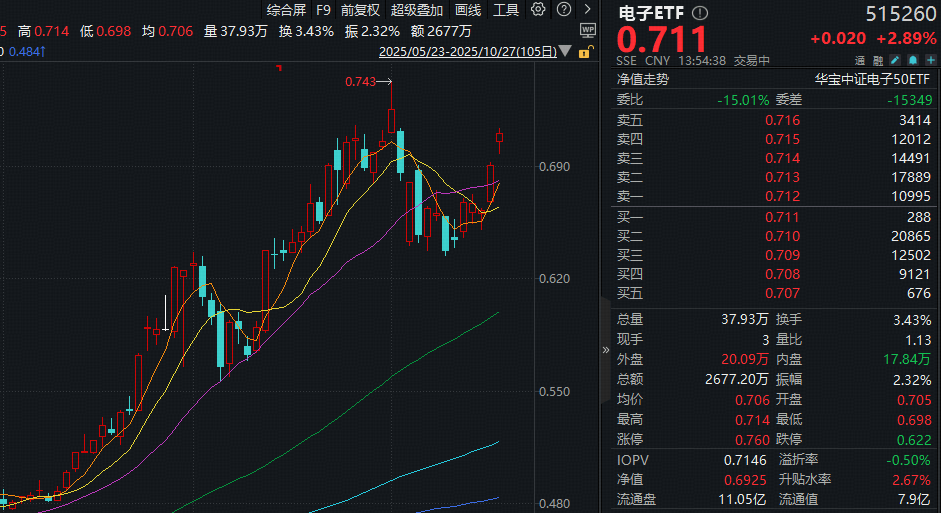
Task: Add to watchlist with plus icon
Action: pos(927,61)
